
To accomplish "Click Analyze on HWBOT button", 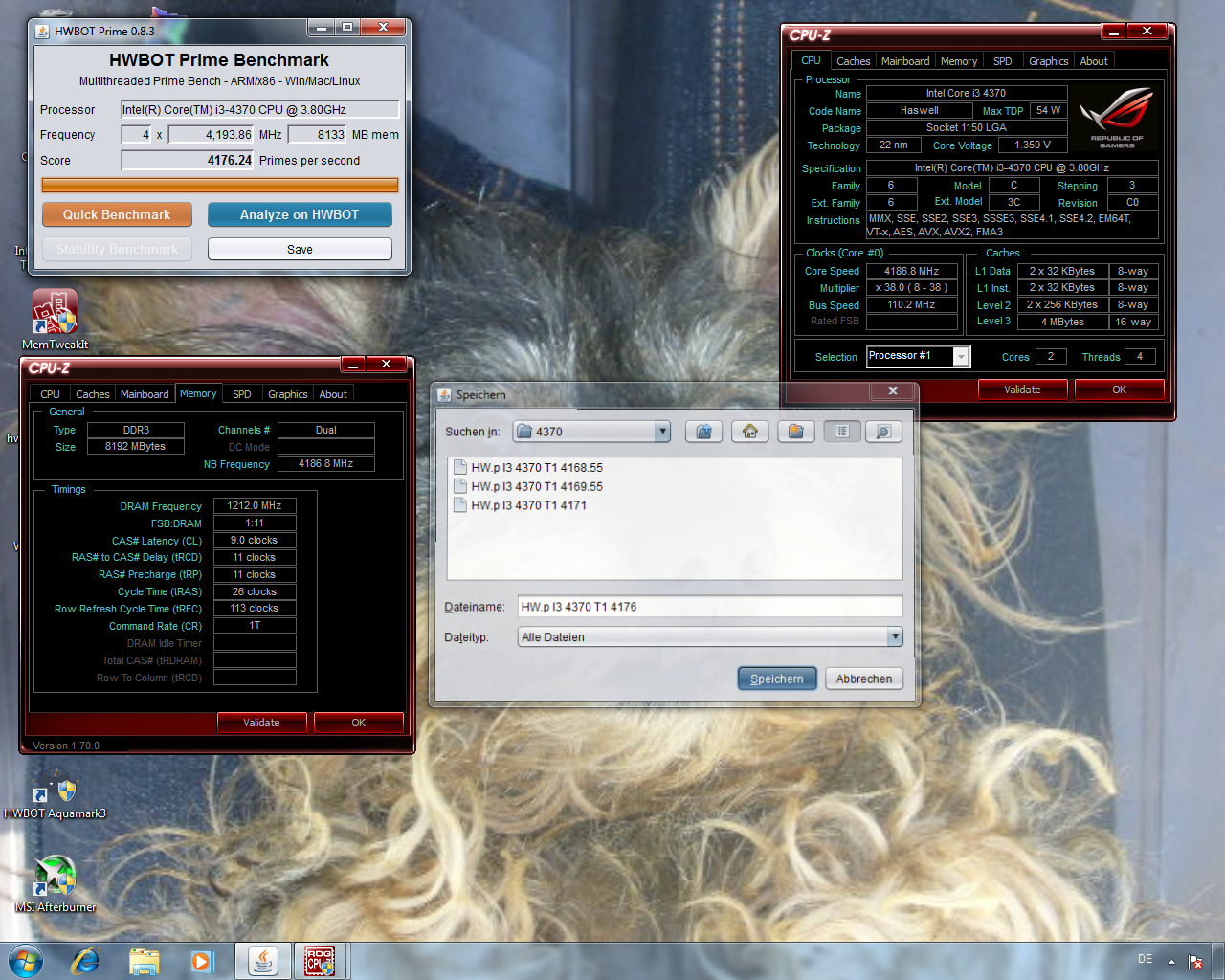I will click(300, 214).
